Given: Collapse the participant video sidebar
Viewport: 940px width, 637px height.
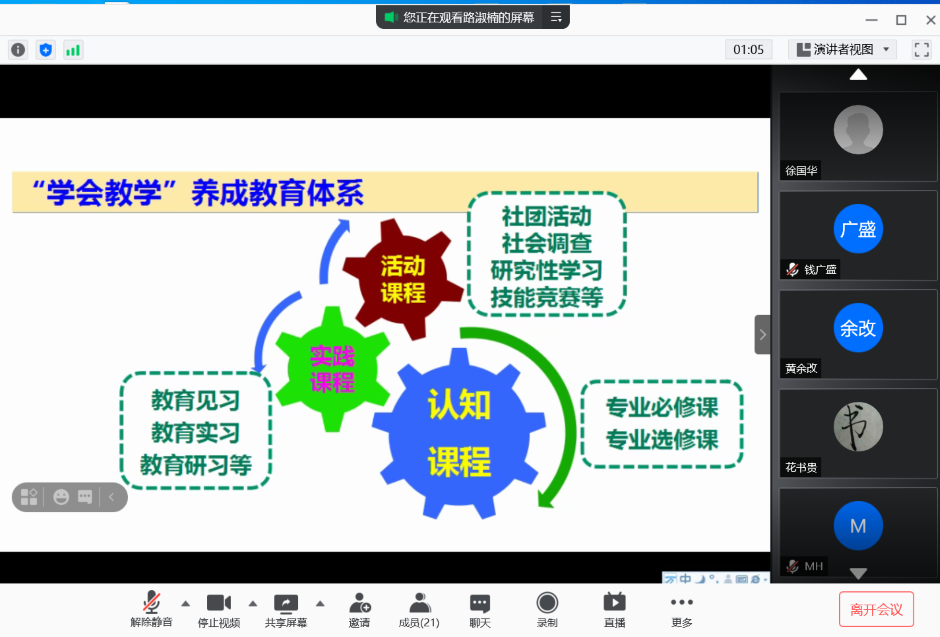Looking at the screenshot, I should pos(762,334).
